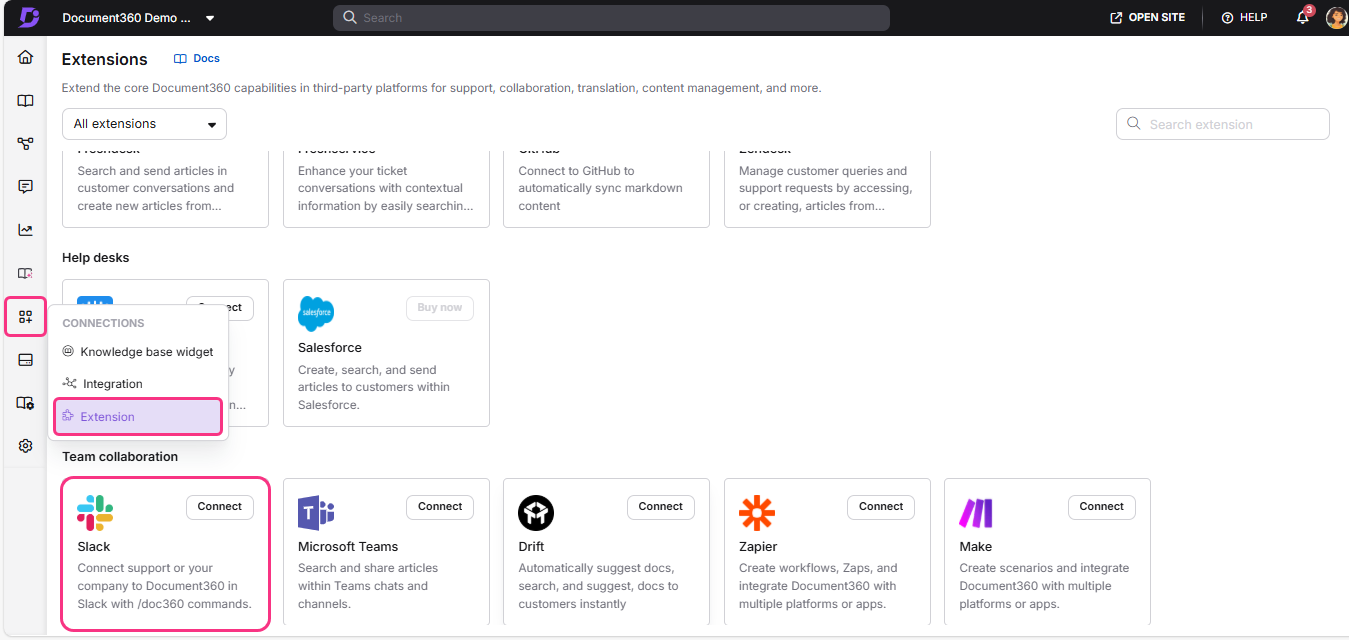Open the Docs link beside Extensions
The width and height of the screenshot is (1349, 640).
pos(197,59)
